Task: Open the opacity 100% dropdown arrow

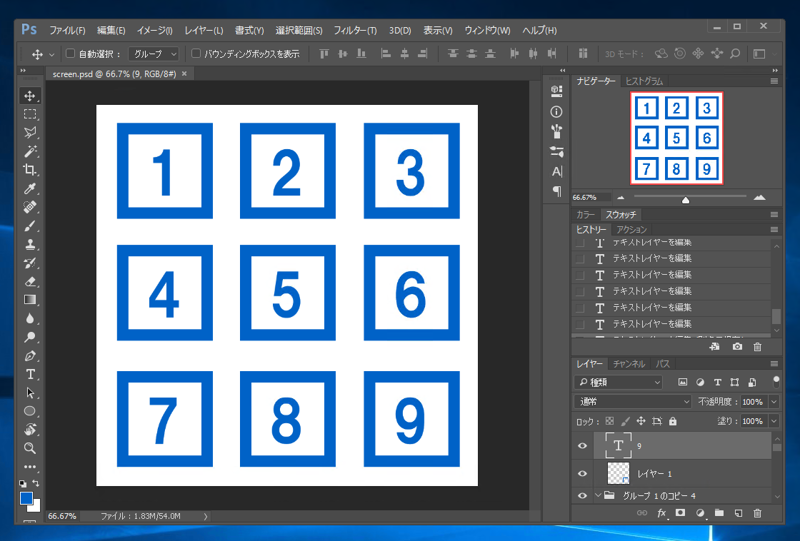Action: 774,402
